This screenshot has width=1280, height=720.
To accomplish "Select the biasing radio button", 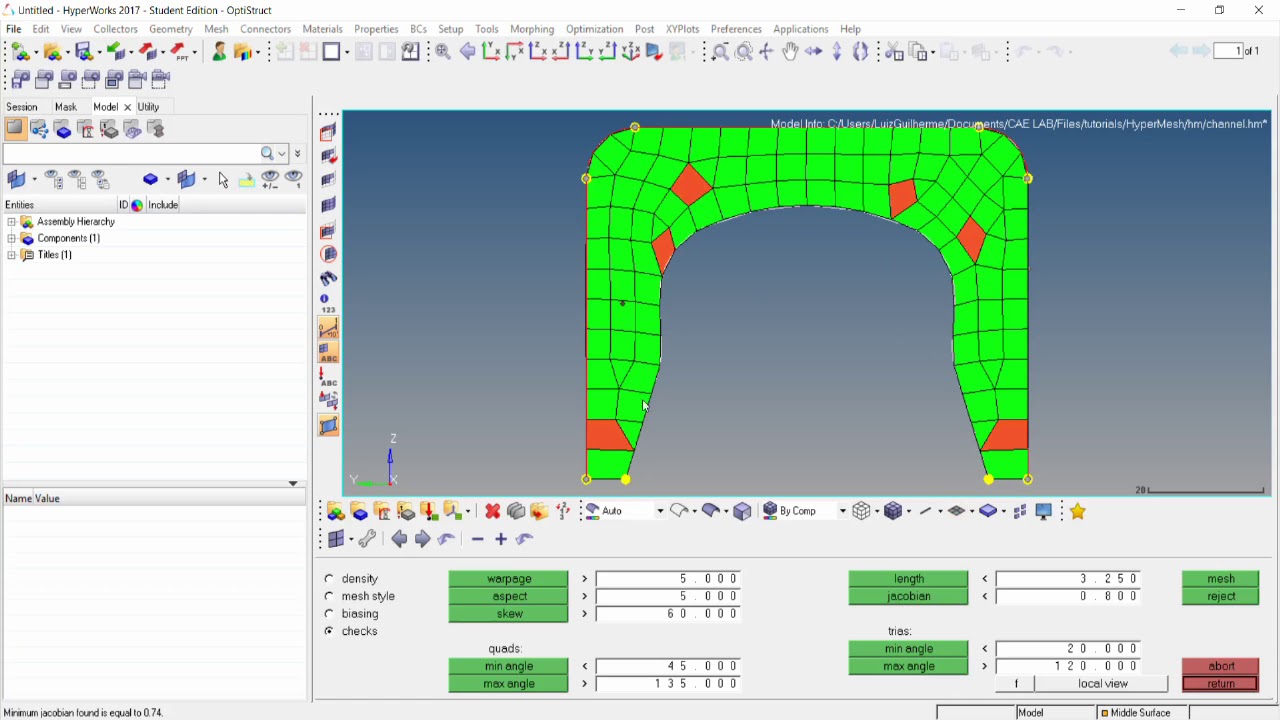I will 329,614.
